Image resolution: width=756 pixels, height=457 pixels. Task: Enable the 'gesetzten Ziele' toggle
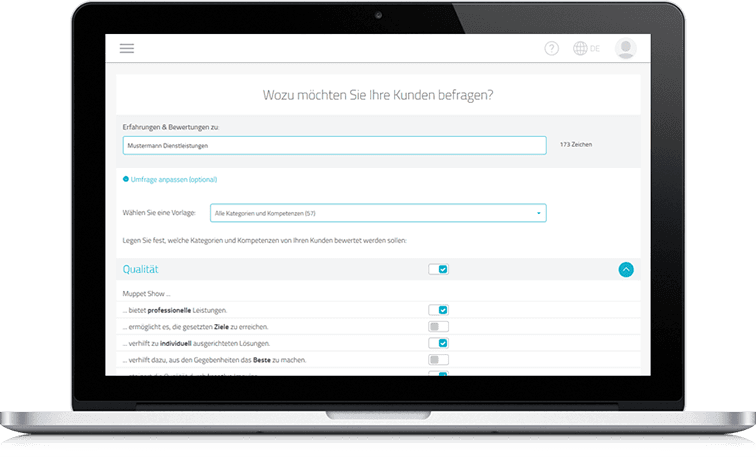[x=438, y=326]
